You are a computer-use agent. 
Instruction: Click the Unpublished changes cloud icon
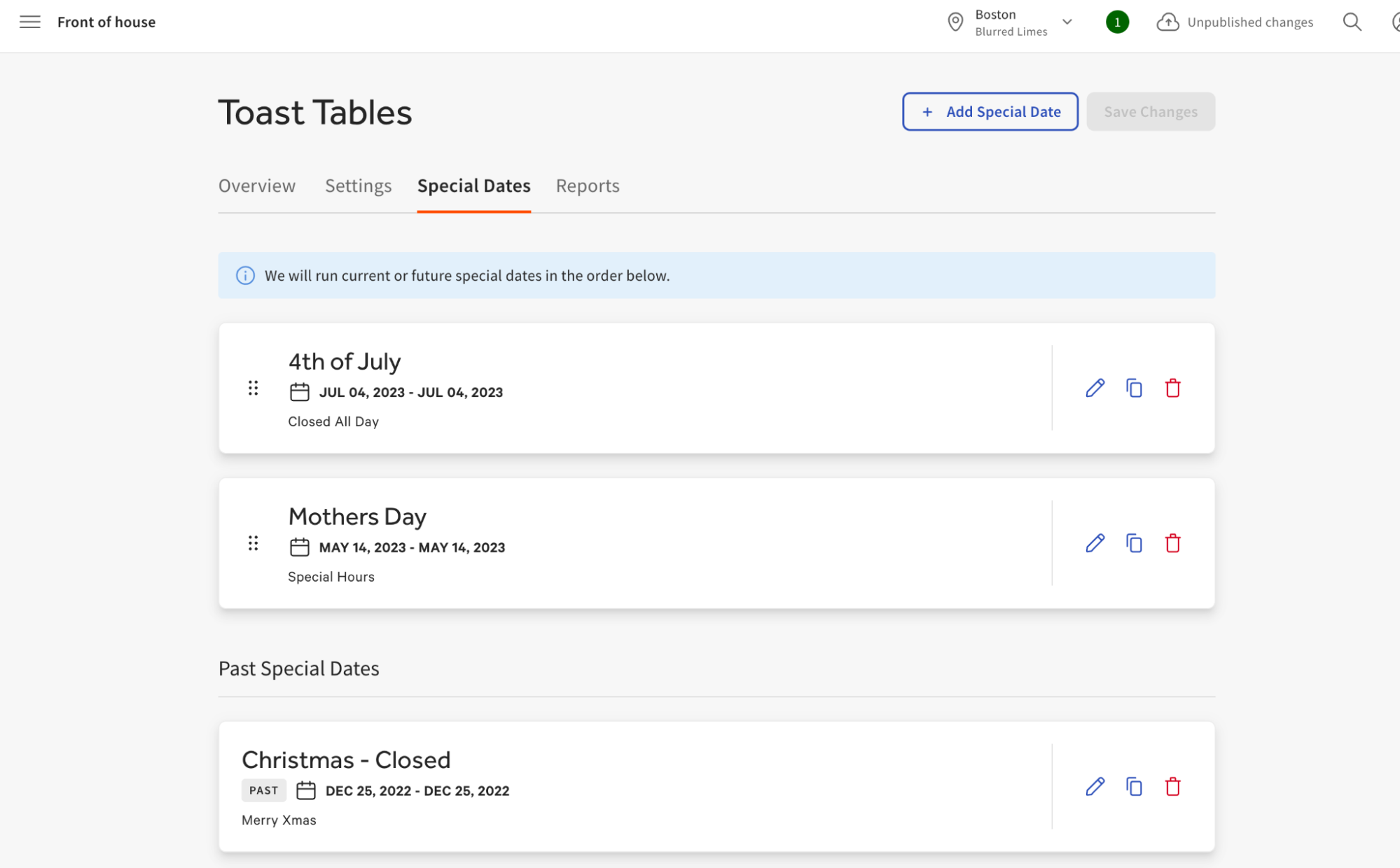pyautogui.click(x=1168, y=22)
